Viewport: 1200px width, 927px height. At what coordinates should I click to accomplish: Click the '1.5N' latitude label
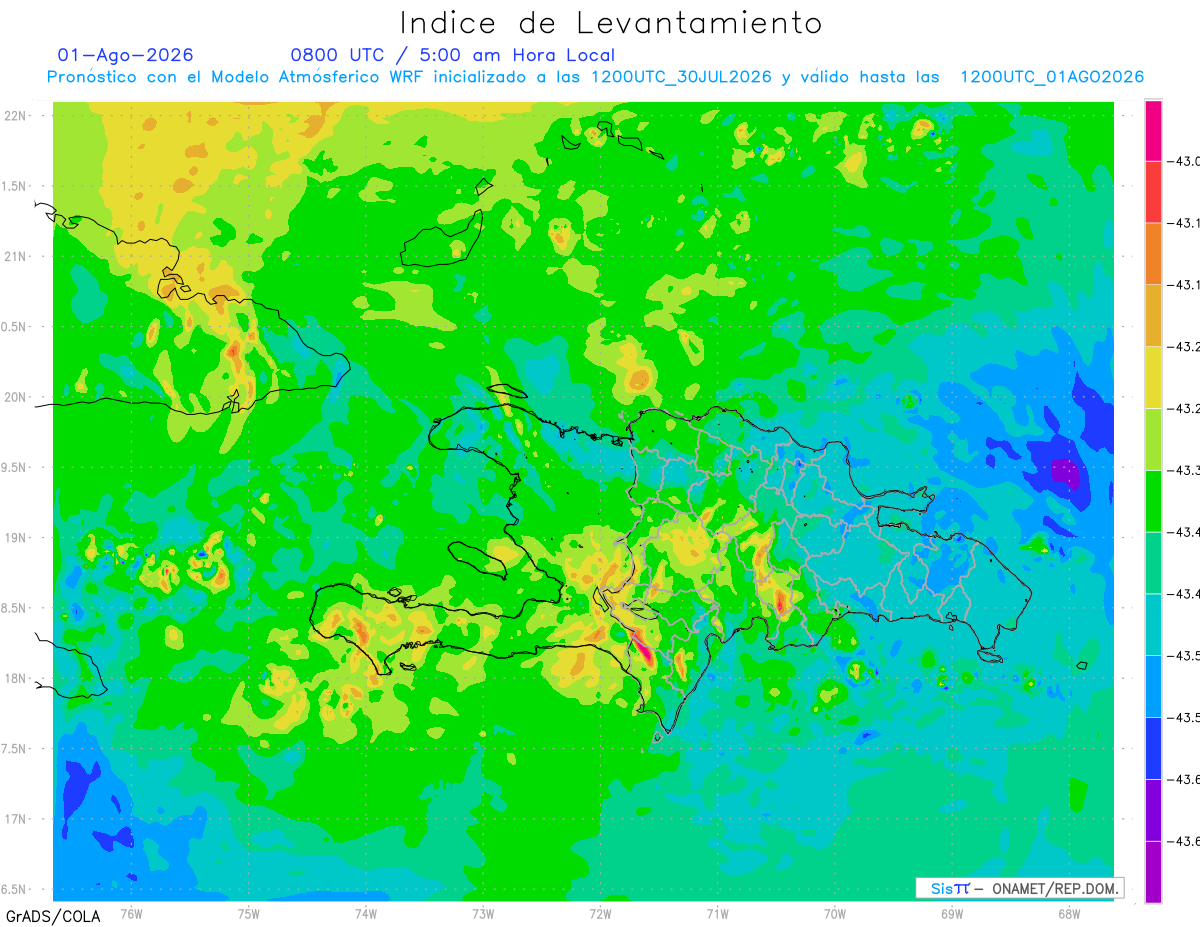pos(14,186)
